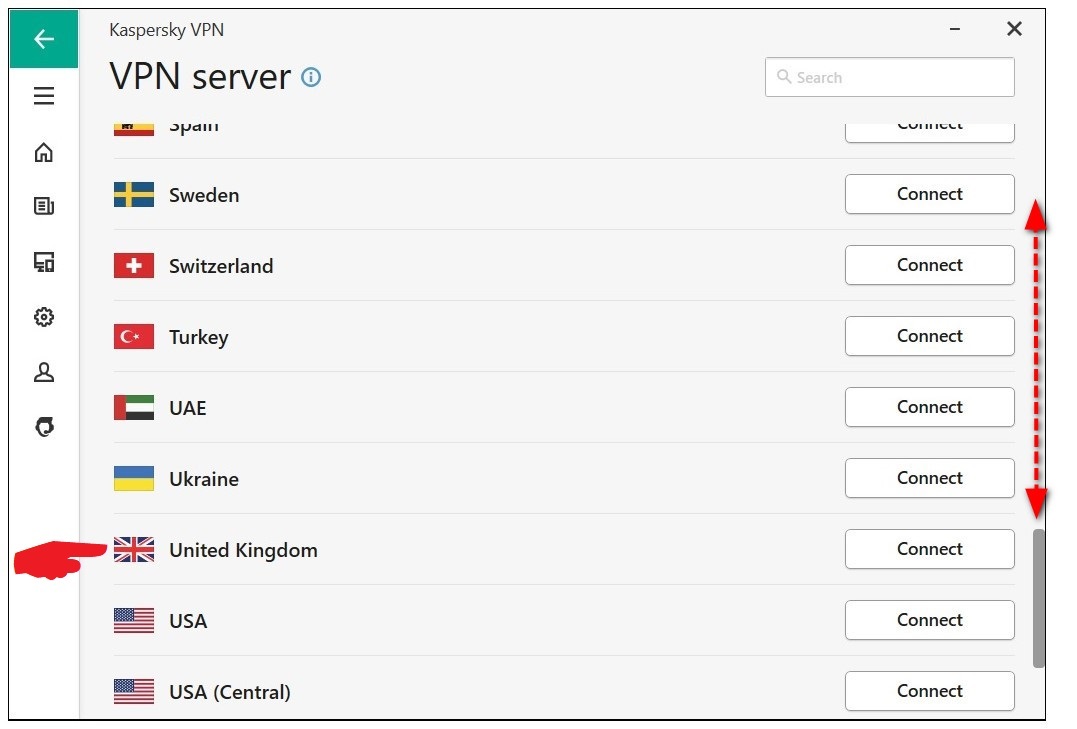The height and width of the screenshot is (729, 1077).
Task: Open the hamburger menu in sidebar
Action: 43,97
